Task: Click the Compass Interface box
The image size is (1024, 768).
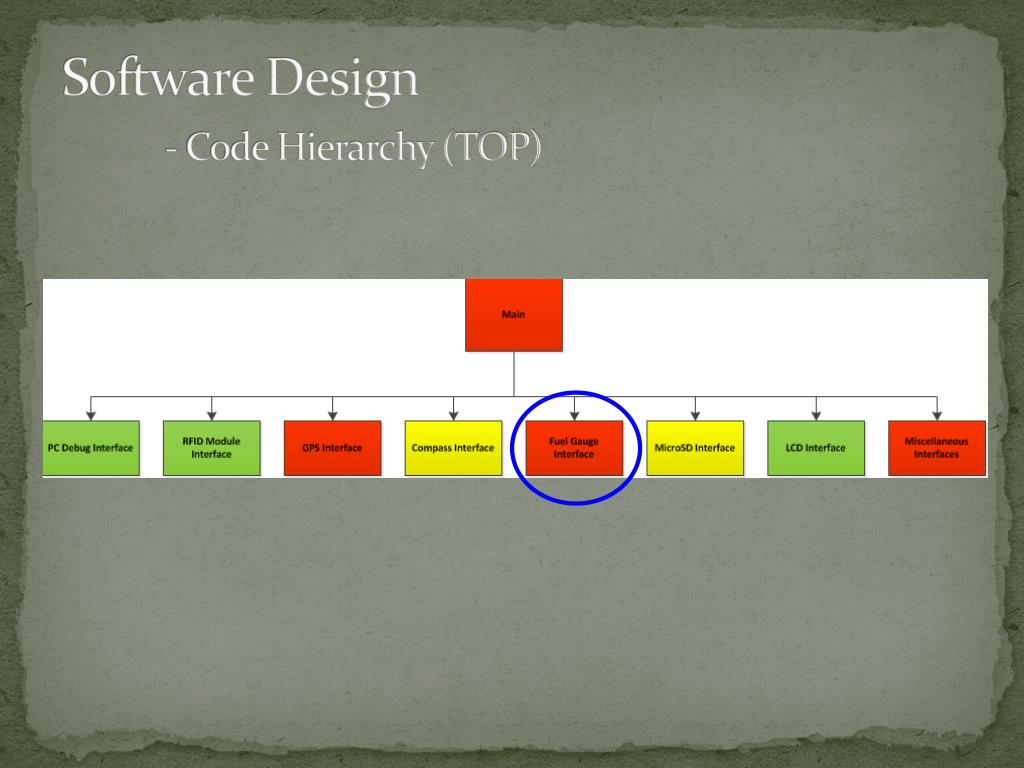Action: tap(453, 448)
